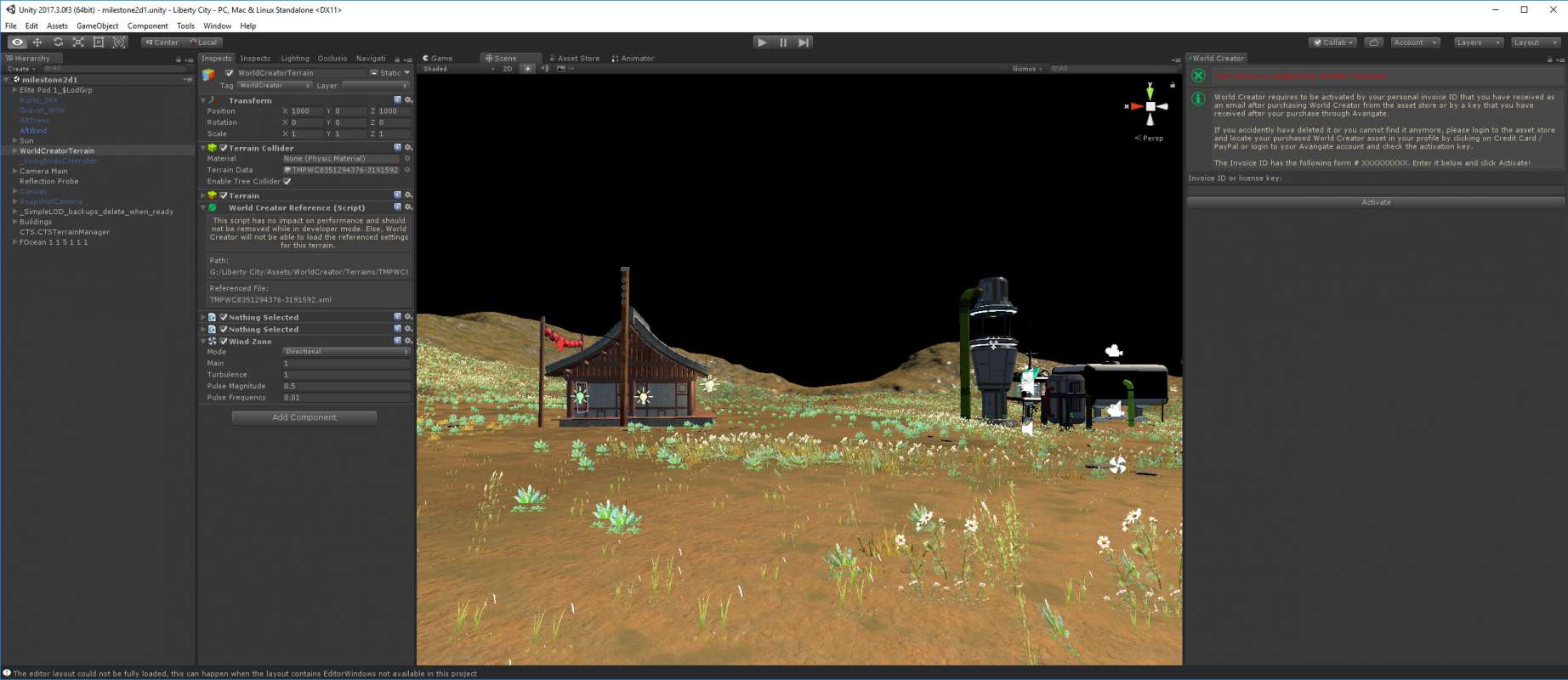Screen dimensions: 1568x680
Task: Click the Step frame button
Action: tap(804, 42)
